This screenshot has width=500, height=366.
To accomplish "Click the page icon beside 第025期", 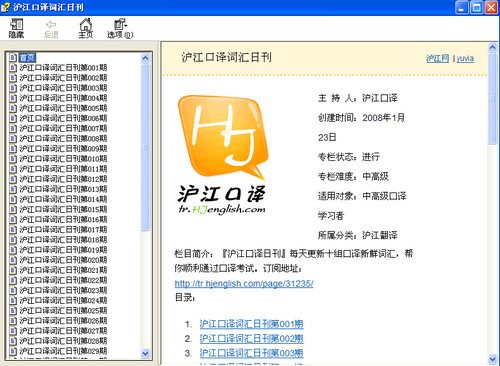I will point(13,310).
